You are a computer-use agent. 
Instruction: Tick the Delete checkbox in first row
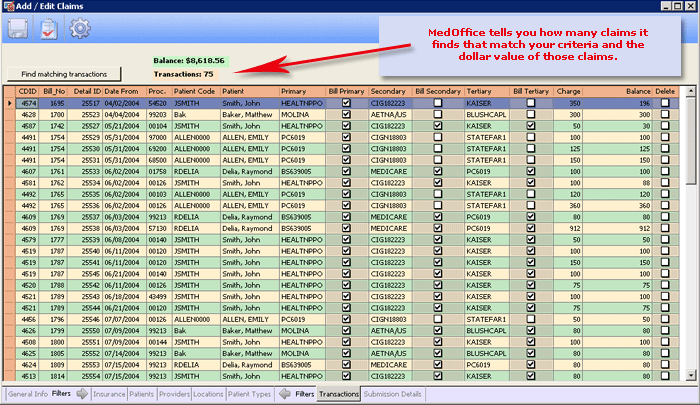(x=665, y=103)
